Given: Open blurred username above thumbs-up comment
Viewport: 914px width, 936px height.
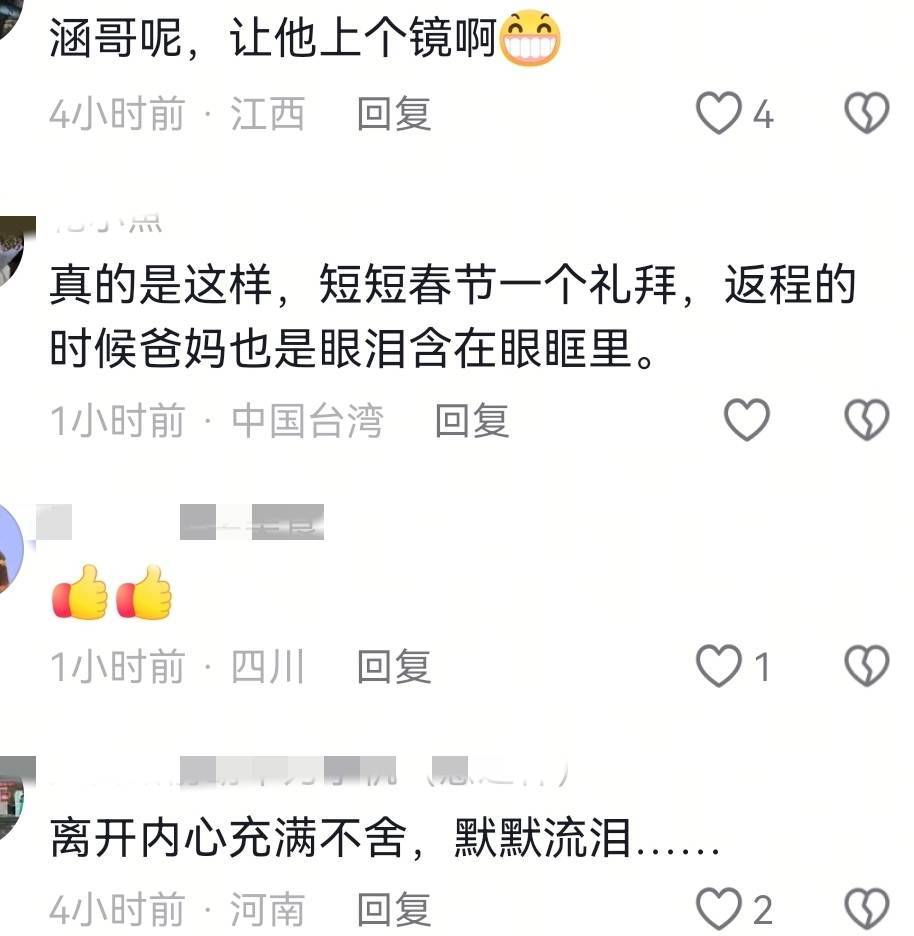Looking at the screenshot, I should (180, 522).
